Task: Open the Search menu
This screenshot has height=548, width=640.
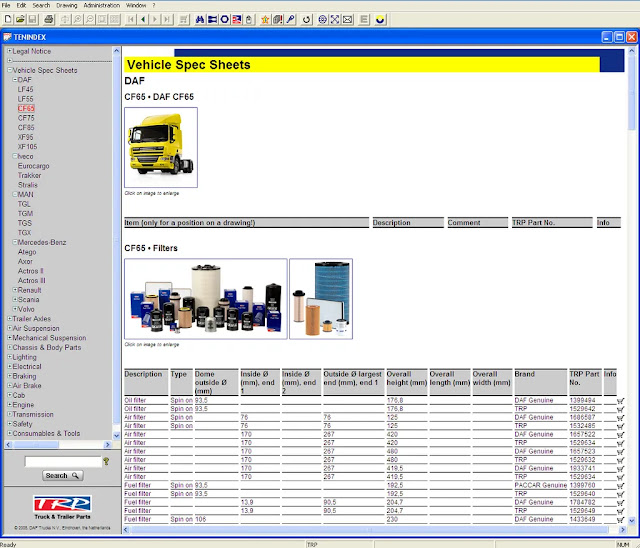Action: pyautogui.click(x=41, y=5)
